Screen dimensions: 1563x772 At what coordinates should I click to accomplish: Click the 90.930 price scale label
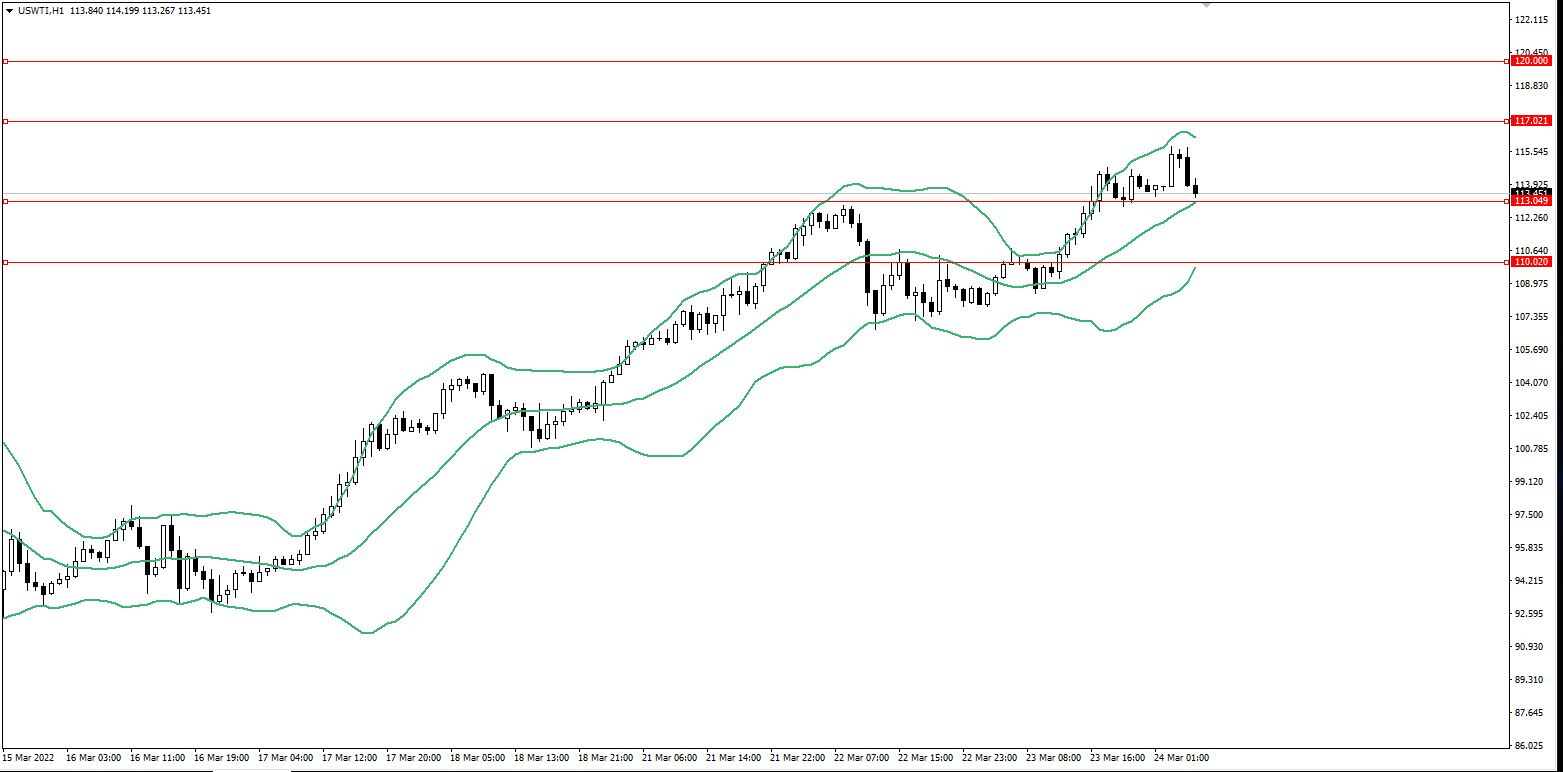[x=1529, y=647]
